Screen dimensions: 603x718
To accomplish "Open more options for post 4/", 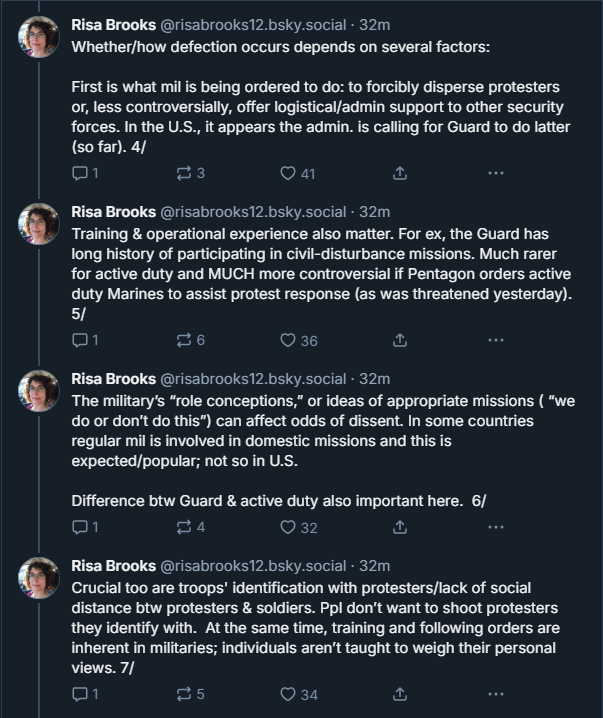I will click(x=496, y=173).
